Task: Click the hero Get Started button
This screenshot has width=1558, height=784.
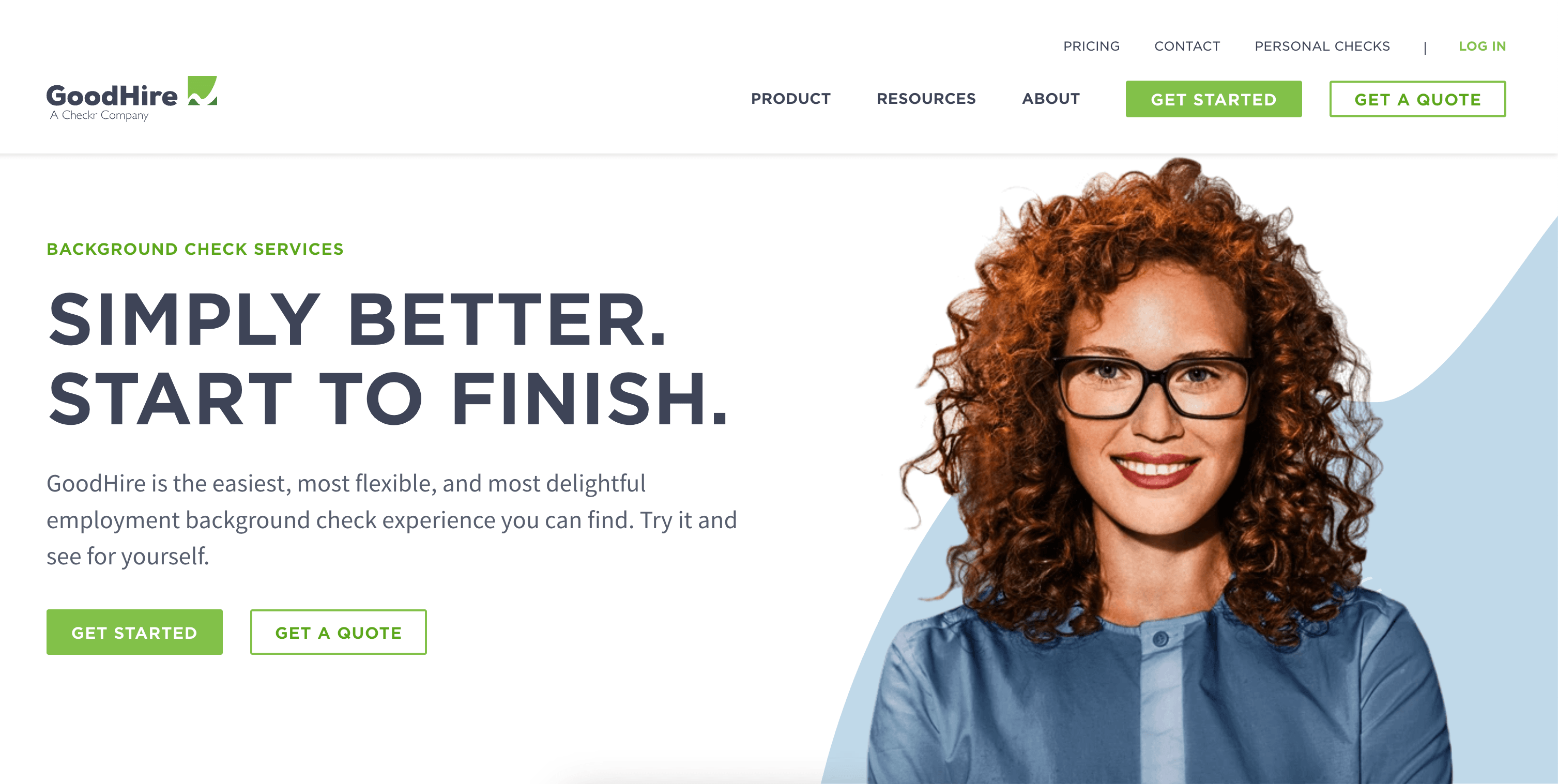Action: click(x=134, y=632)
